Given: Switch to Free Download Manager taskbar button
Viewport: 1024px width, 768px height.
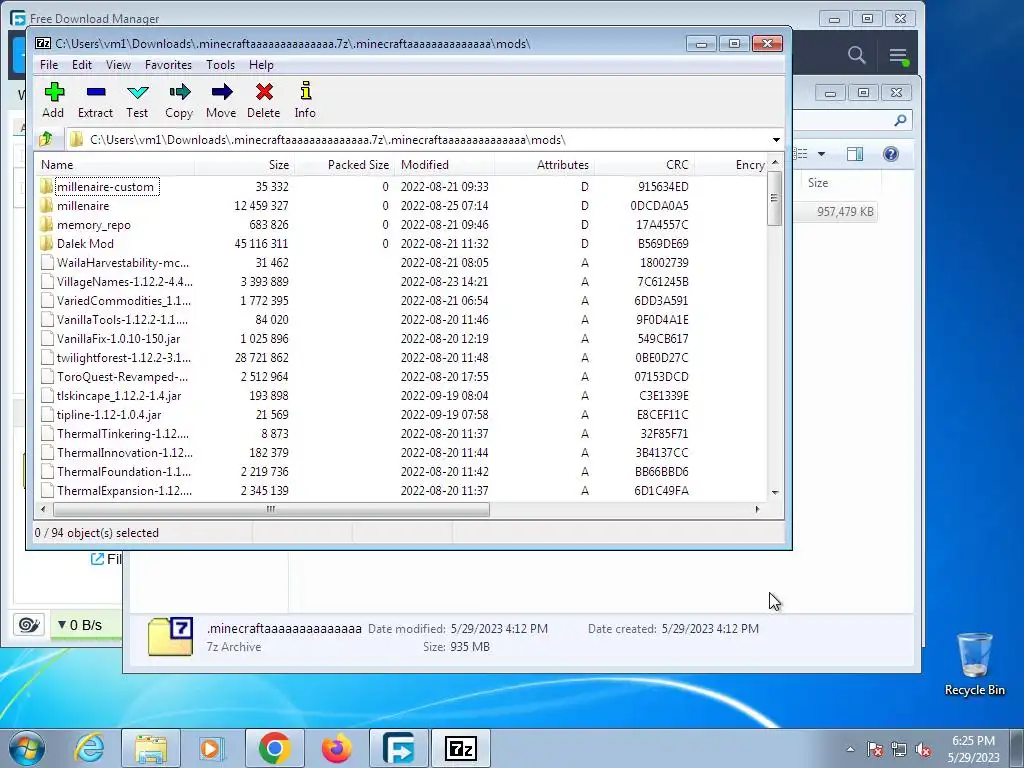Looking at the screenshot, I should 398,748.
